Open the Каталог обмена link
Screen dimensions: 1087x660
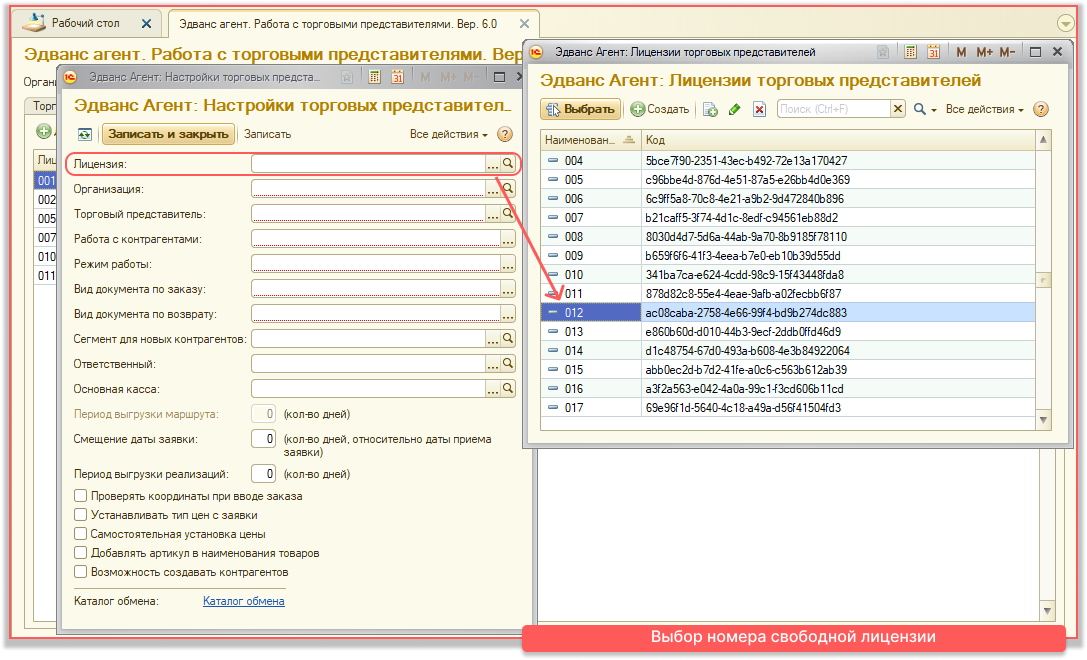pos(243,601)
